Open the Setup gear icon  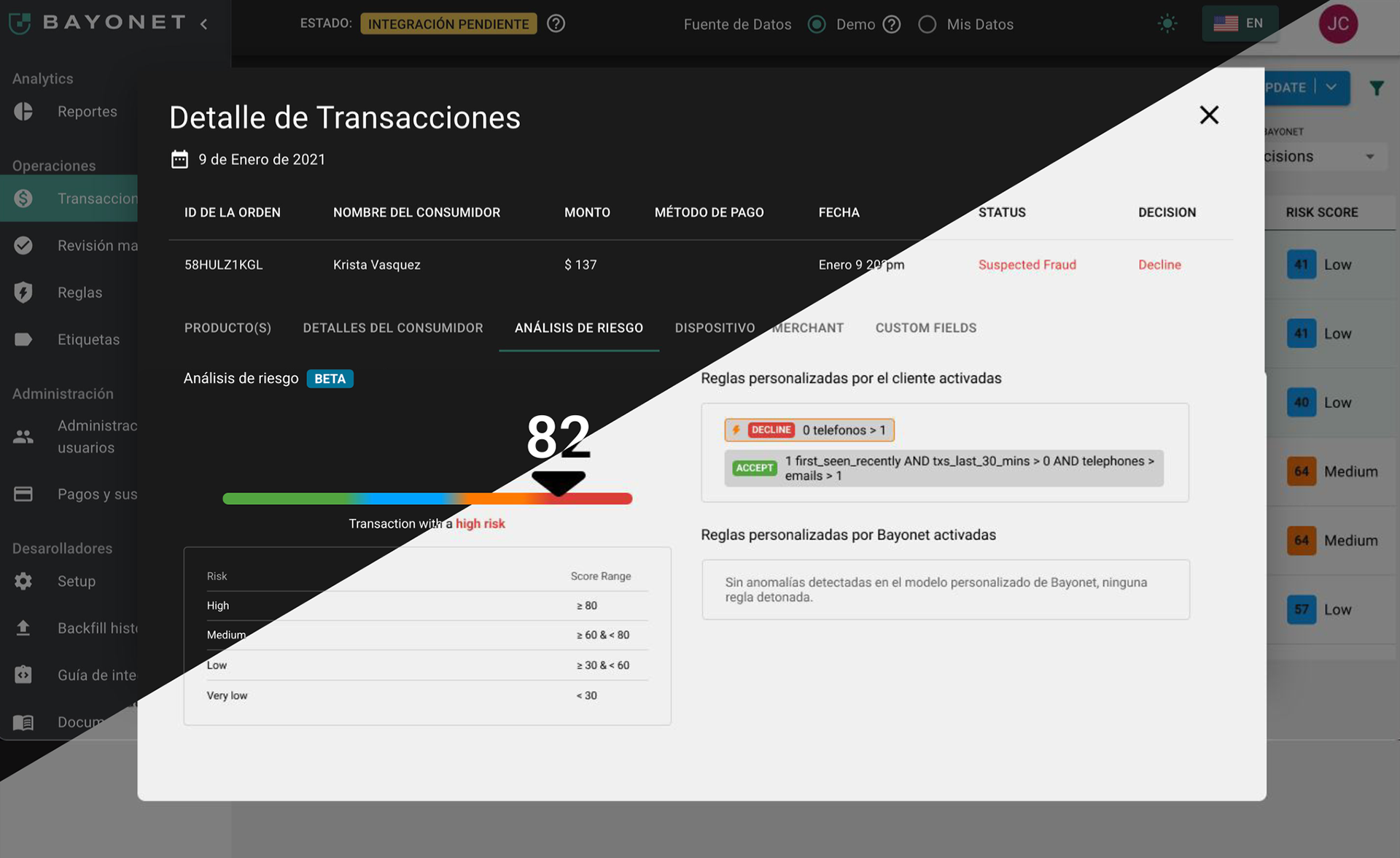[23, 581]
